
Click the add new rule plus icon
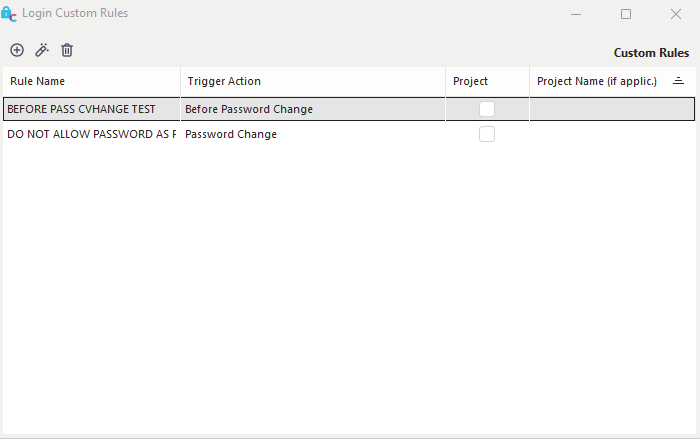click(x=17, y=50)
